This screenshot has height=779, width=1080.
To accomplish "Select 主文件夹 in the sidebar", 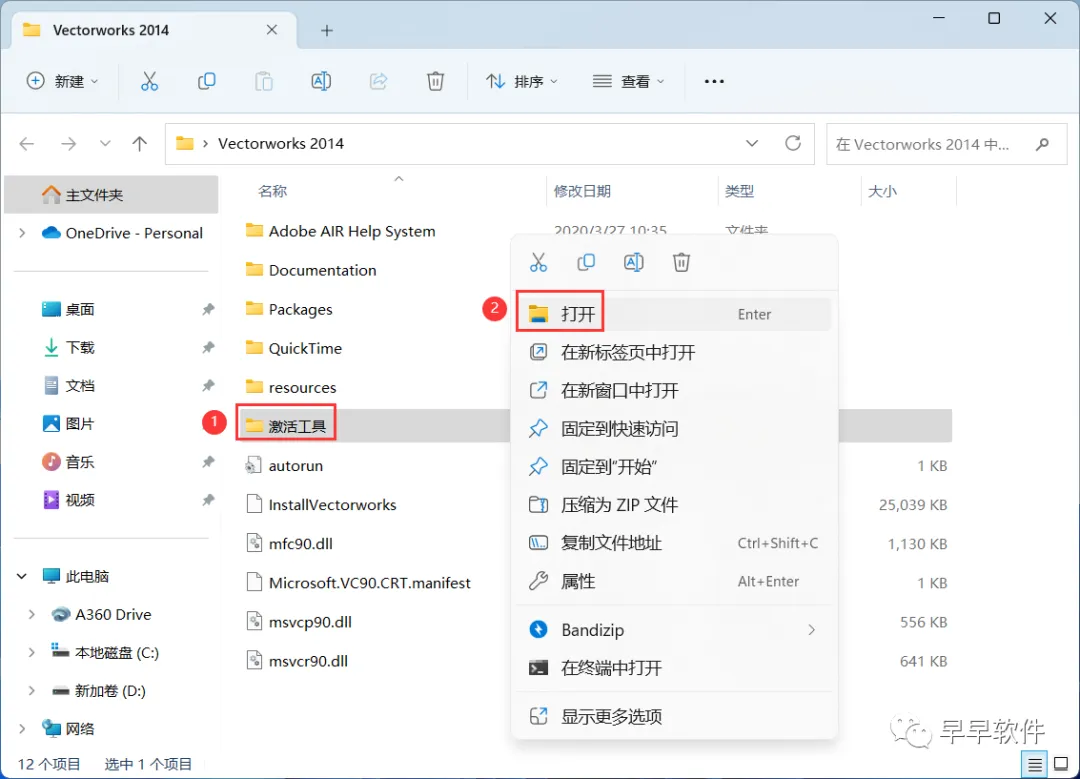I will pos(111,195).
